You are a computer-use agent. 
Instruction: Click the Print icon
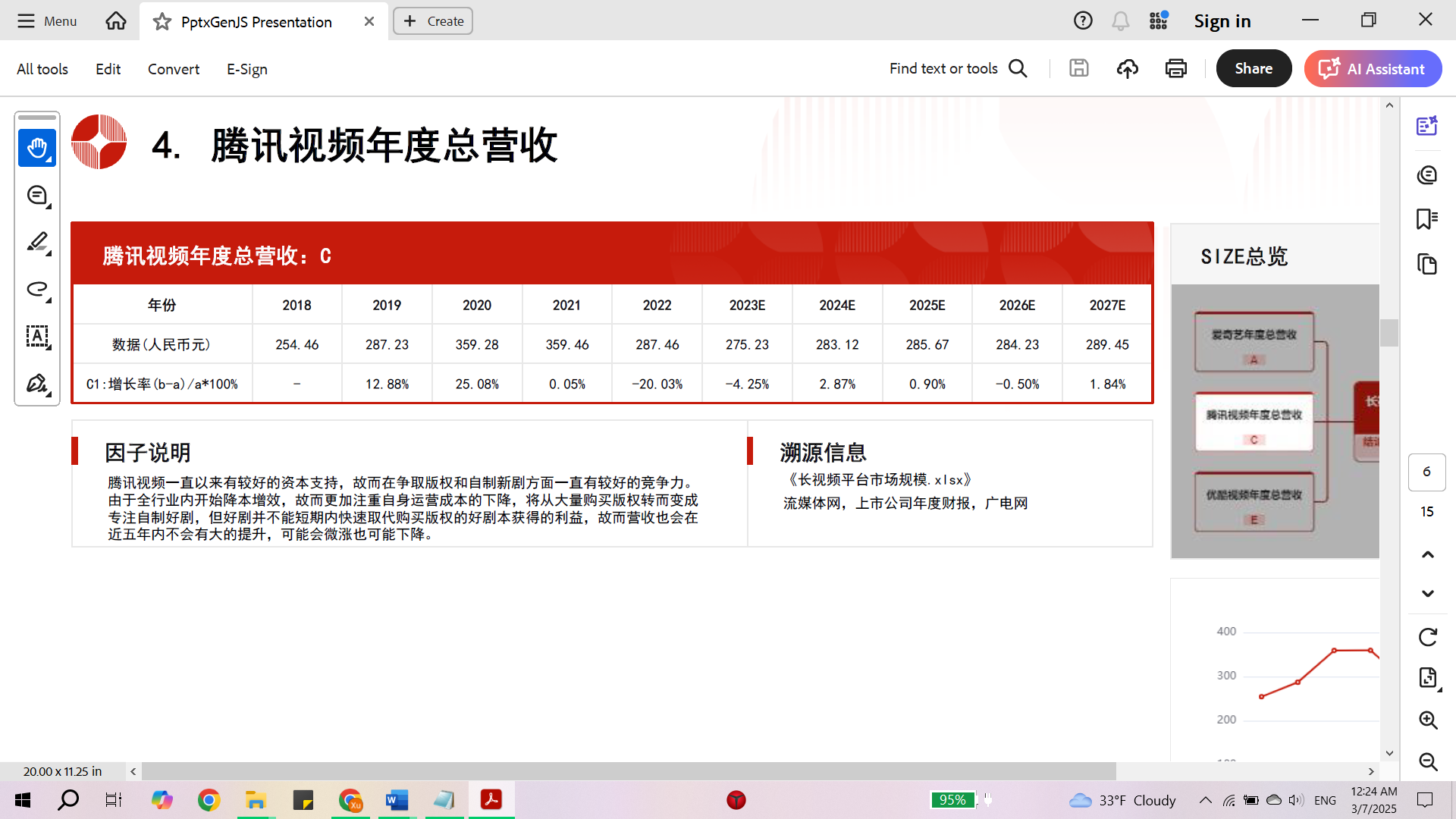(x=1176, y=68)
